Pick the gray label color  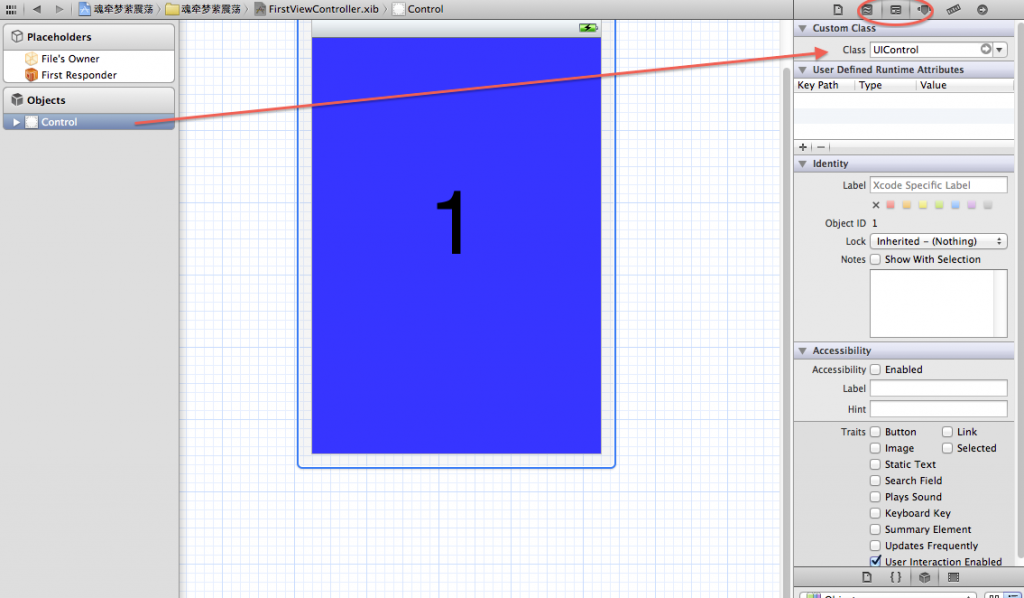tap(988, 205)
